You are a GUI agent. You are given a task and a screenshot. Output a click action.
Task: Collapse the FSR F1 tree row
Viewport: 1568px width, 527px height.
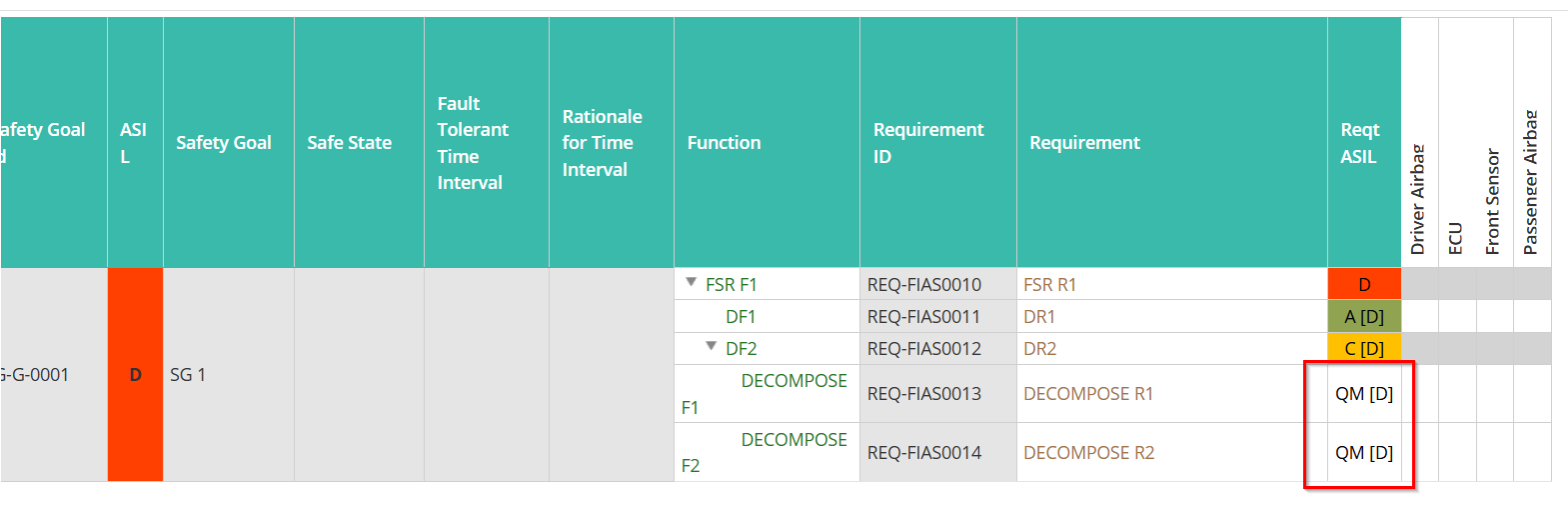click(691, 283)
